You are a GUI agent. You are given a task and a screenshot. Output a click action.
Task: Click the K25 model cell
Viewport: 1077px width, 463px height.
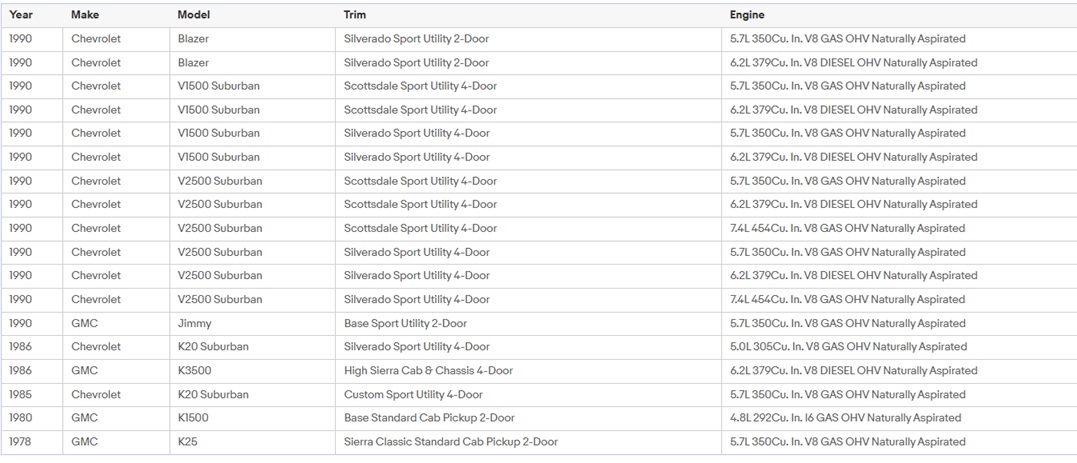pyautogui.click(x=189, y=442)
